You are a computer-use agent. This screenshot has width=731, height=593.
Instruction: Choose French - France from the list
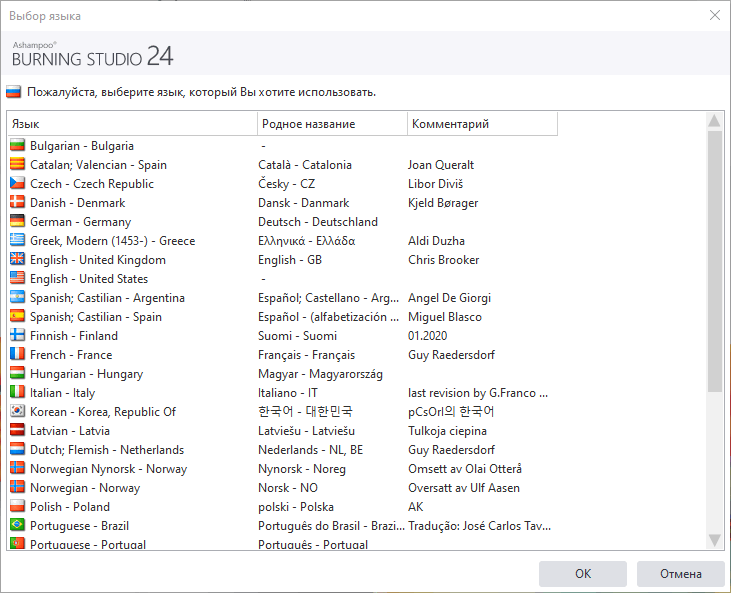click(70, 355)
